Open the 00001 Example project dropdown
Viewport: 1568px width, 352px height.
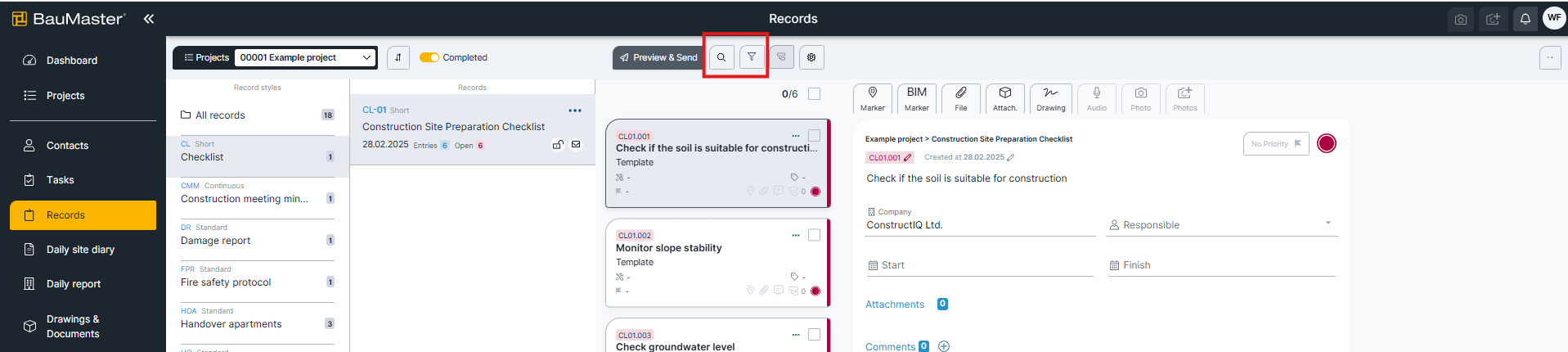click(x=306, y=57)
